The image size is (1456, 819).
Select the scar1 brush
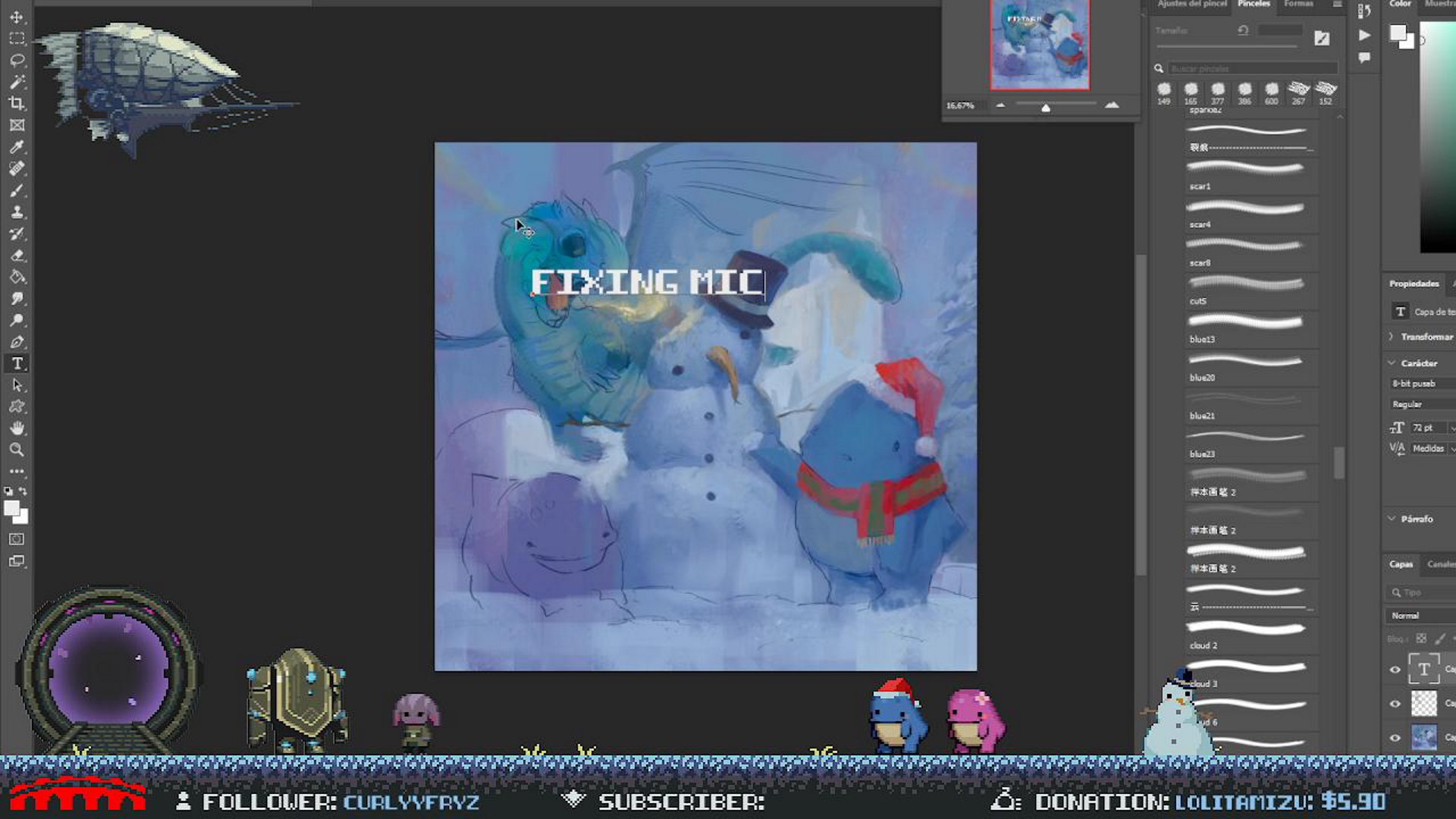point(1250,174)
